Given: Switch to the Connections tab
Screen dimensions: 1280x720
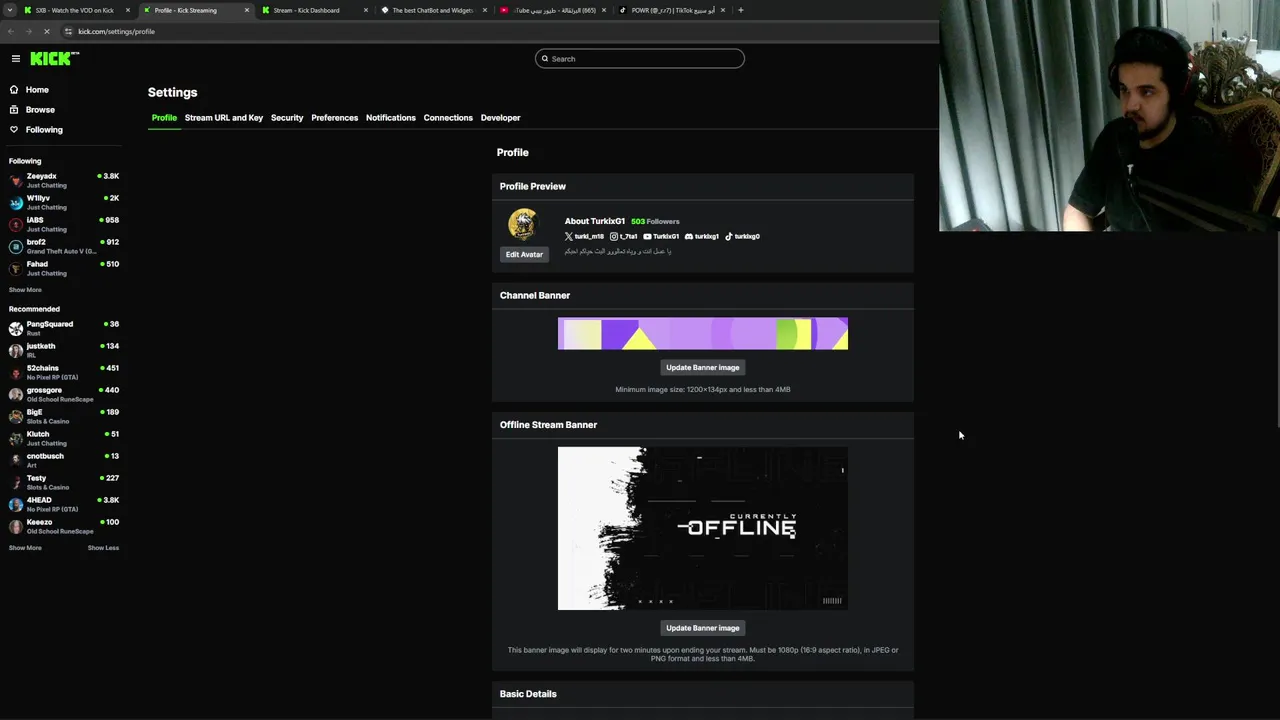Looking at the screenshot, I should pos(448,118).
